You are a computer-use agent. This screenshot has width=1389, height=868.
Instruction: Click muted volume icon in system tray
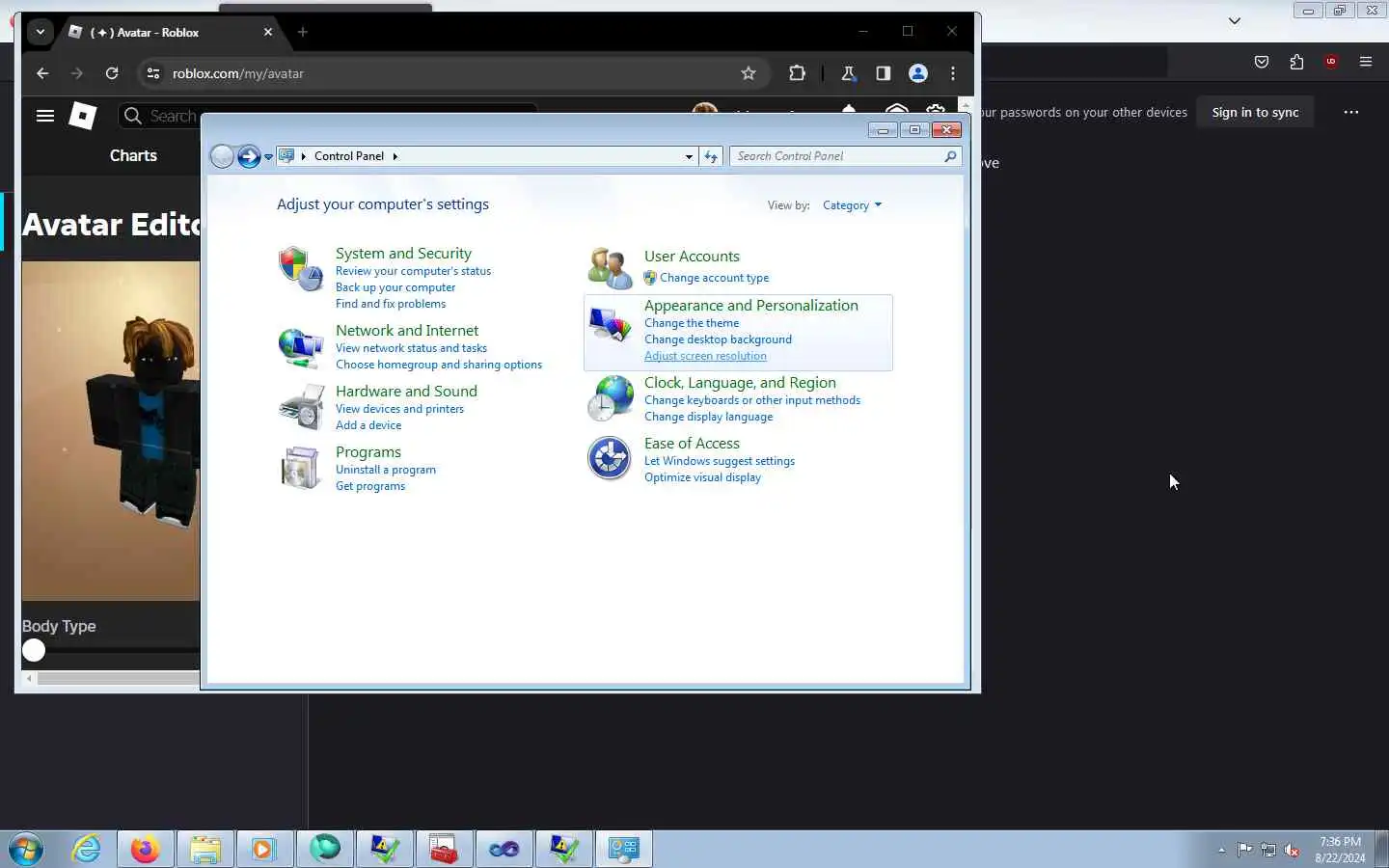pos(1293,850)
